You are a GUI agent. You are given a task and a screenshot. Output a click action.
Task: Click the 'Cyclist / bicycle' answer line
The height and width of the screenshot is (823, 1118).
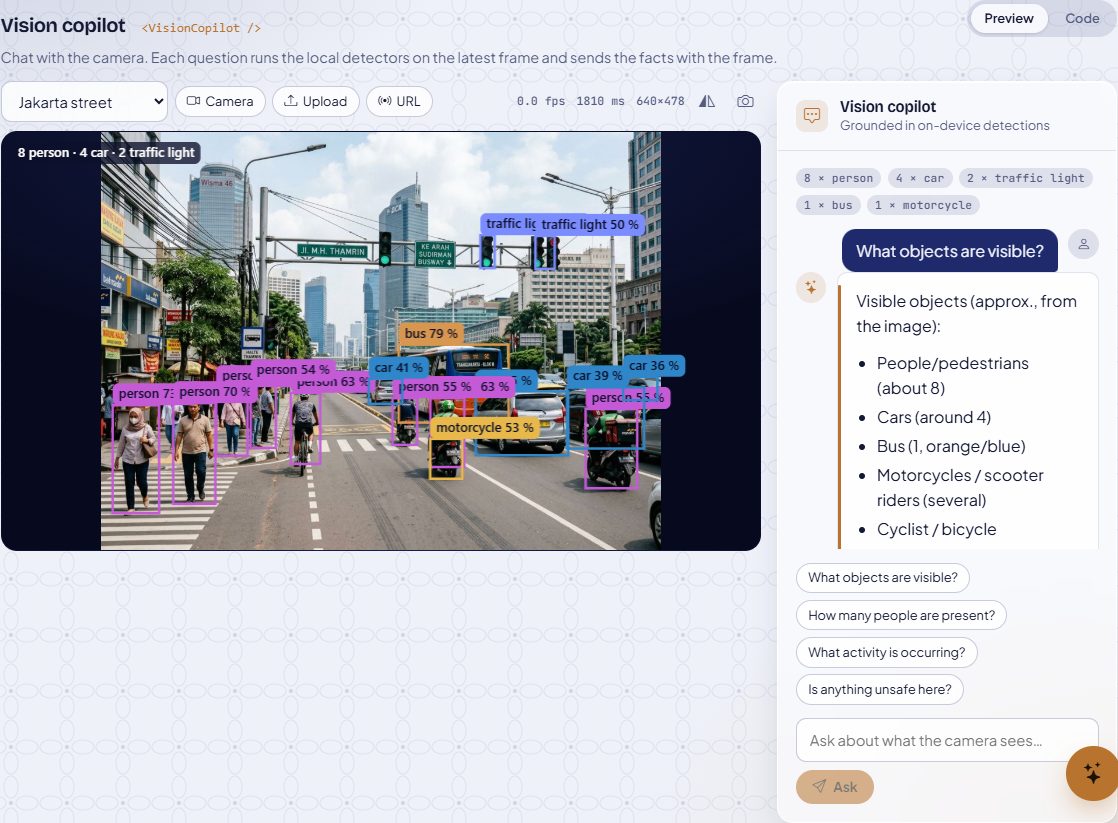[x=936, y=529]
